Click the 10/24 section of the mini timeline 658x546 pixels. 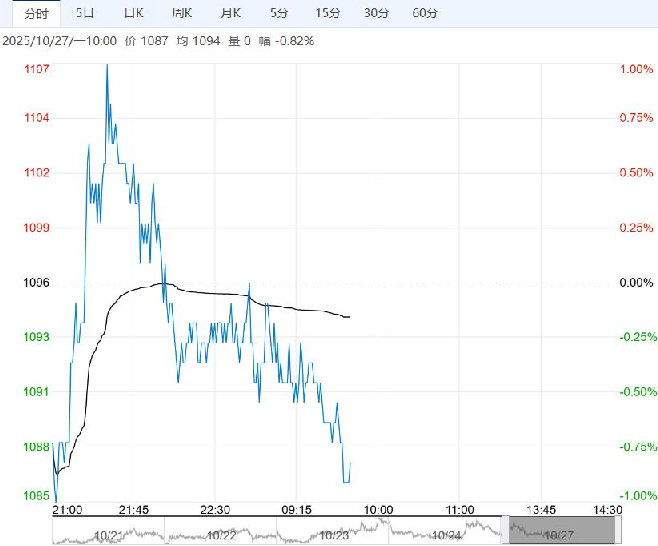click(447, 532)
